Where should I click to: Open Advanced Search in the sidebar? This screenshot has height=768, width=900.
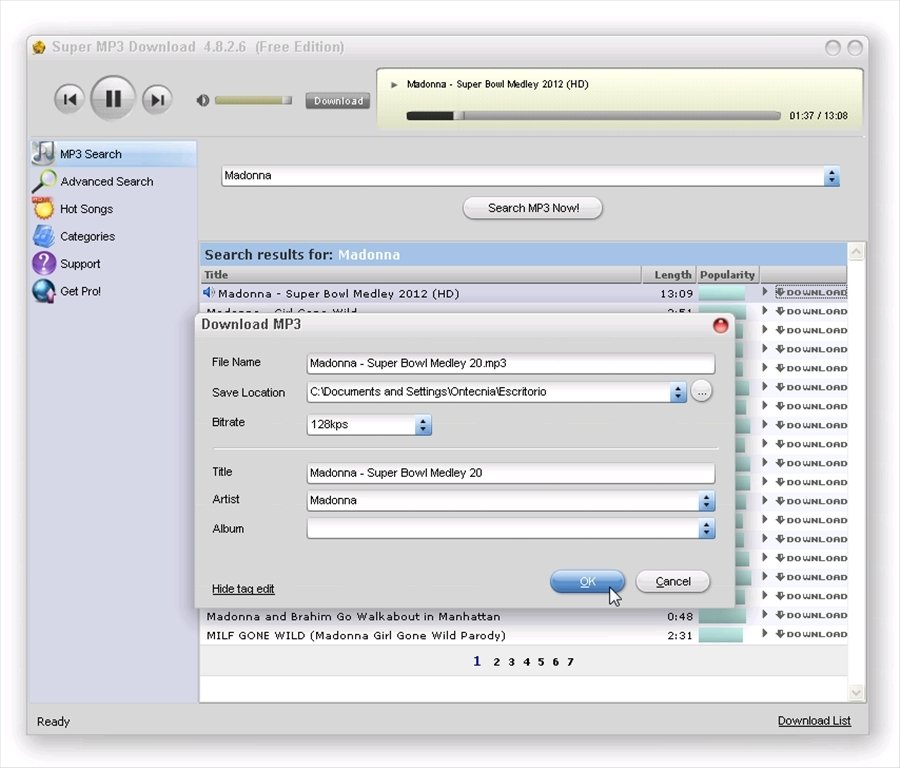[107, 181]
